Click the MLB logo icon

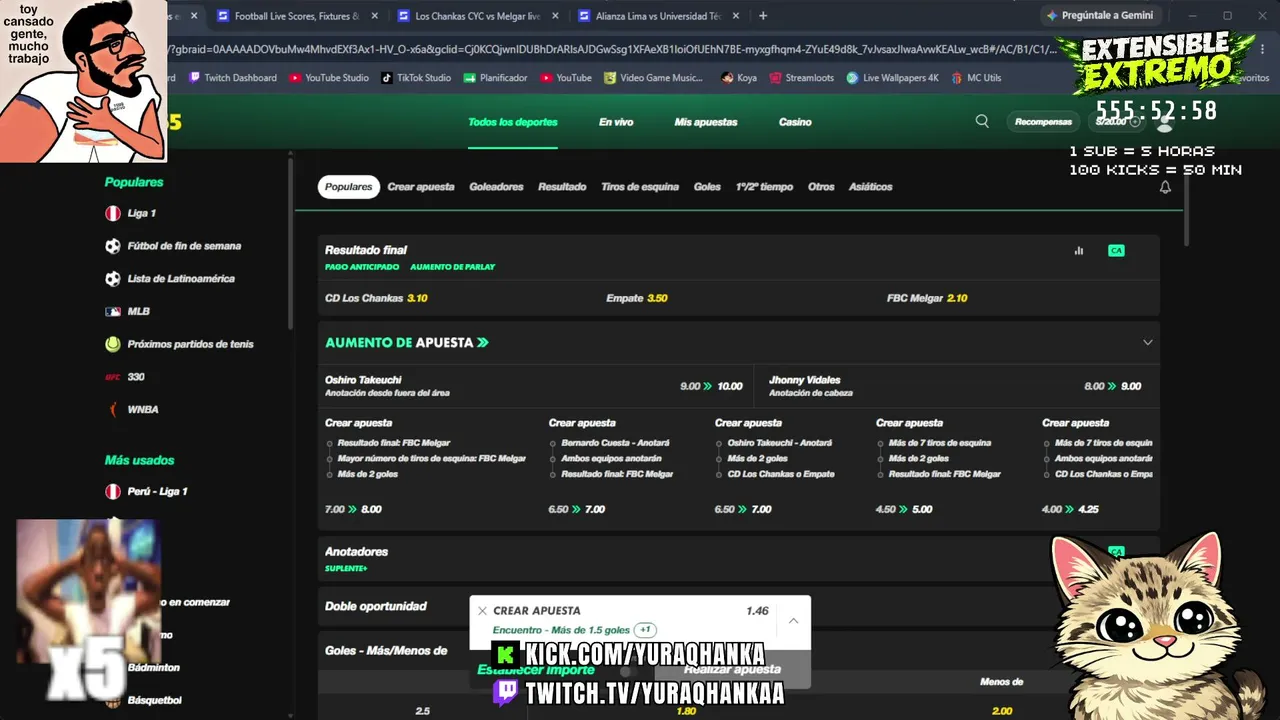coord(113,312)
